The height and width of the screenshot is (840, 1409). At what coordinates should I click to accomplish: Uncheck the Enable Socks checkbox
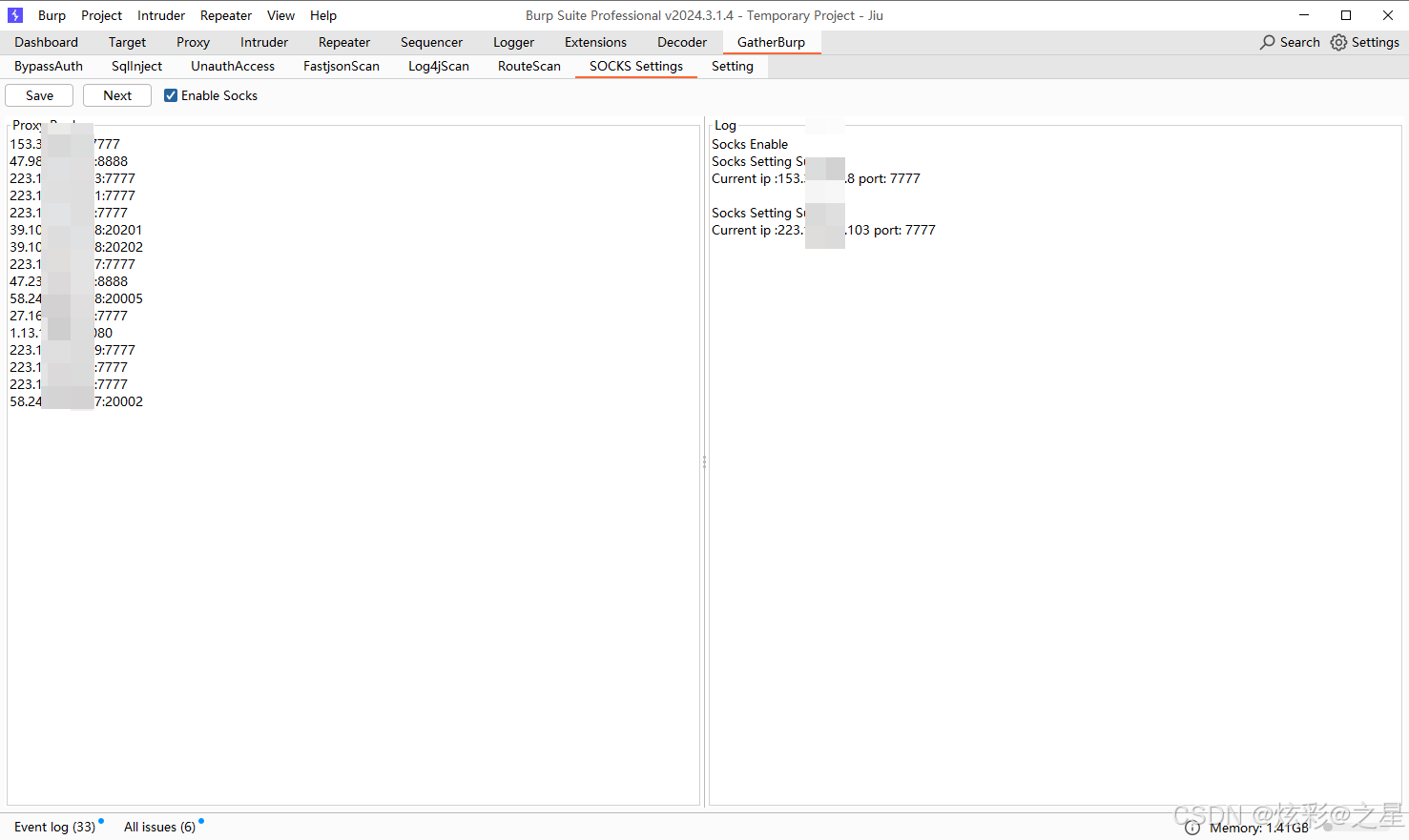(171, 95)
